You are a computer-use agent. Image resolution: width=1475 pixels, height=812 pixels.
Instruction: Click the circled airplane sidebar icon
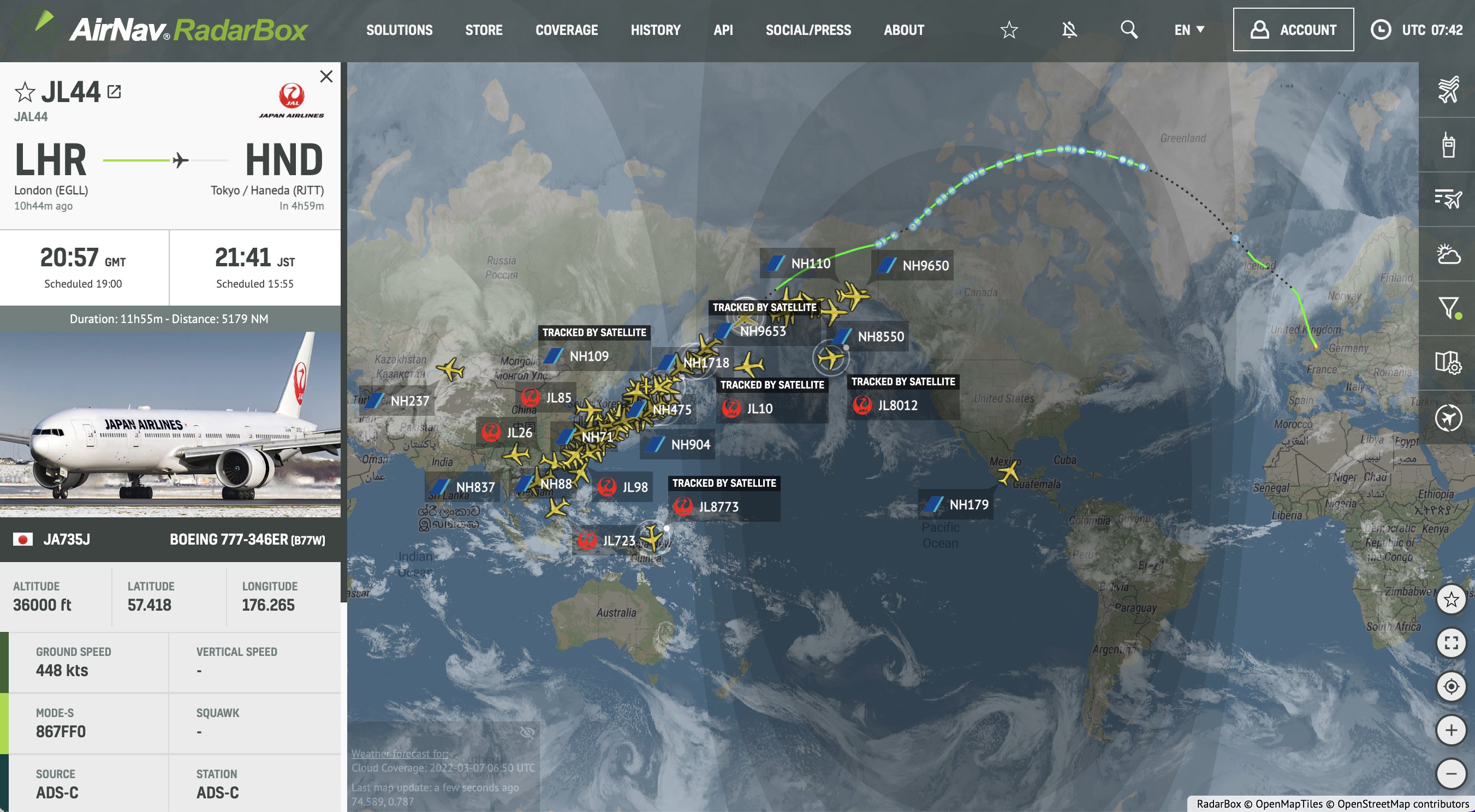point(1448,417)
